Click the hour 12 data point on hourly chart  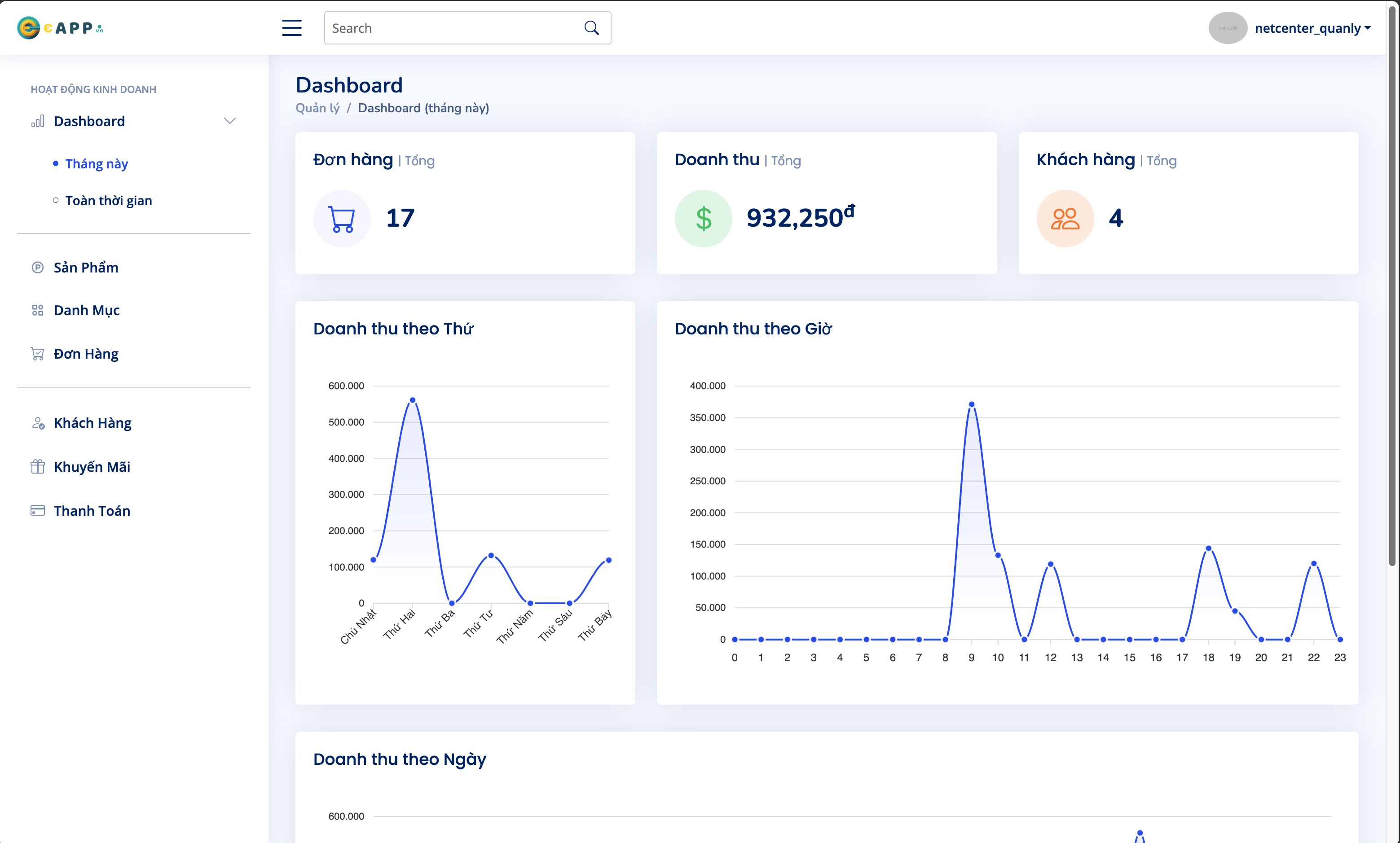click(x=1051, y=564)
